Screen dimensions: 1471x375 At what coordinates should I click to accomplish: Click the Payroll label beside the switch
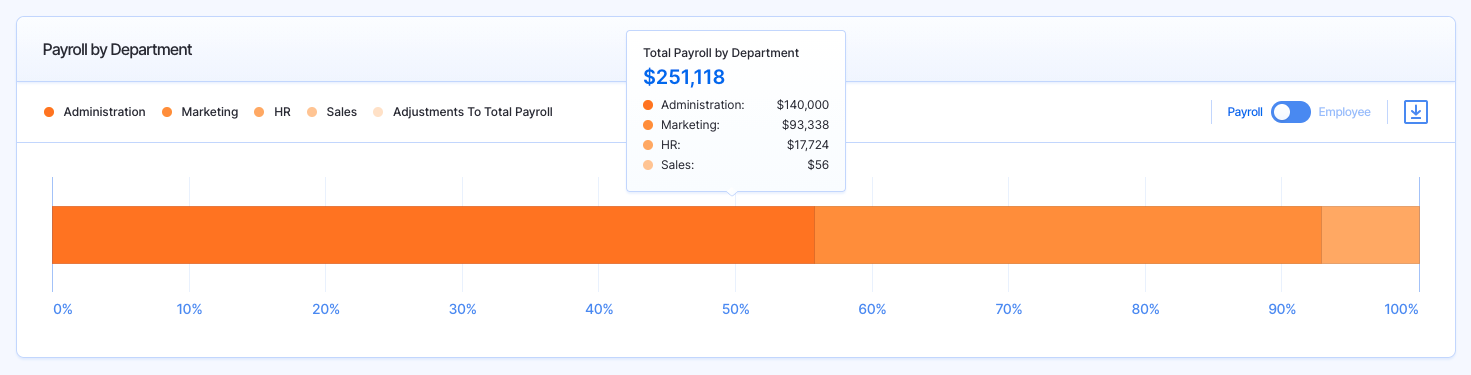1245,112
